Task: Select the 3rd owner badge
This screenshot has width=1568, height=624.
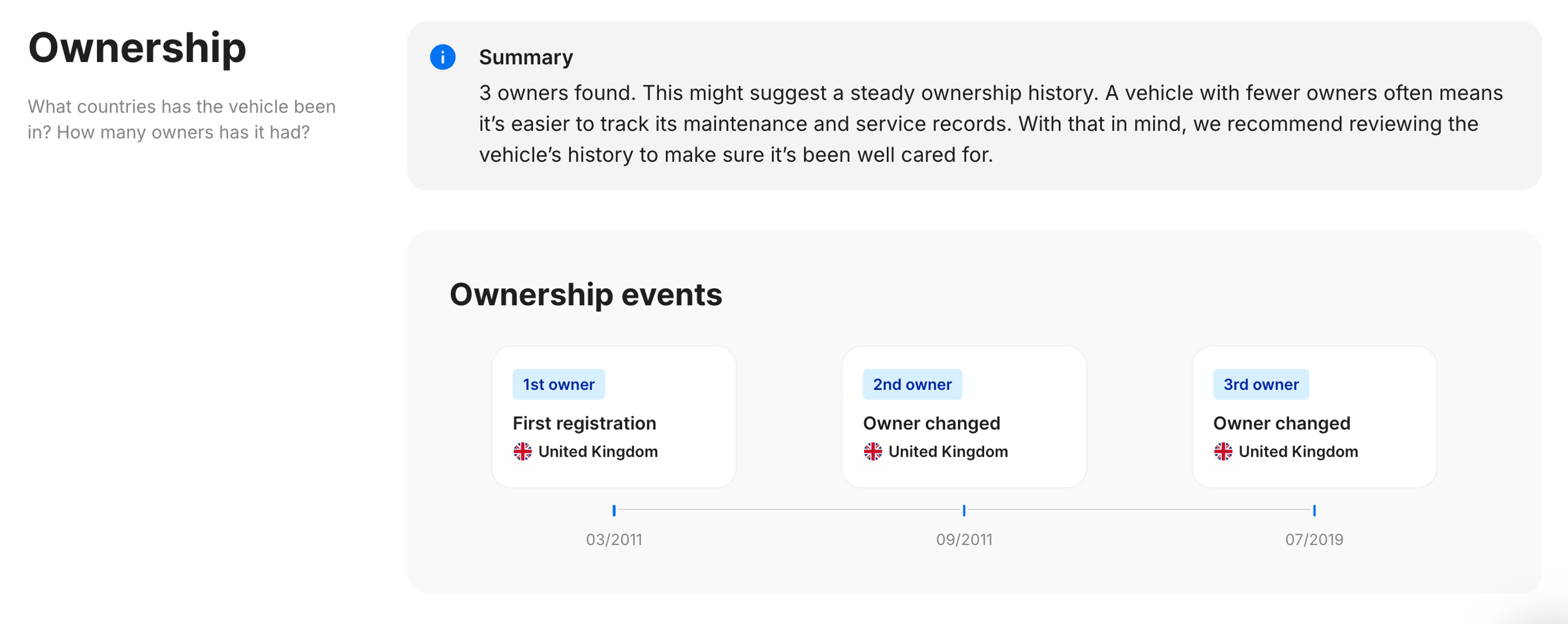Action: [1261, 385]
